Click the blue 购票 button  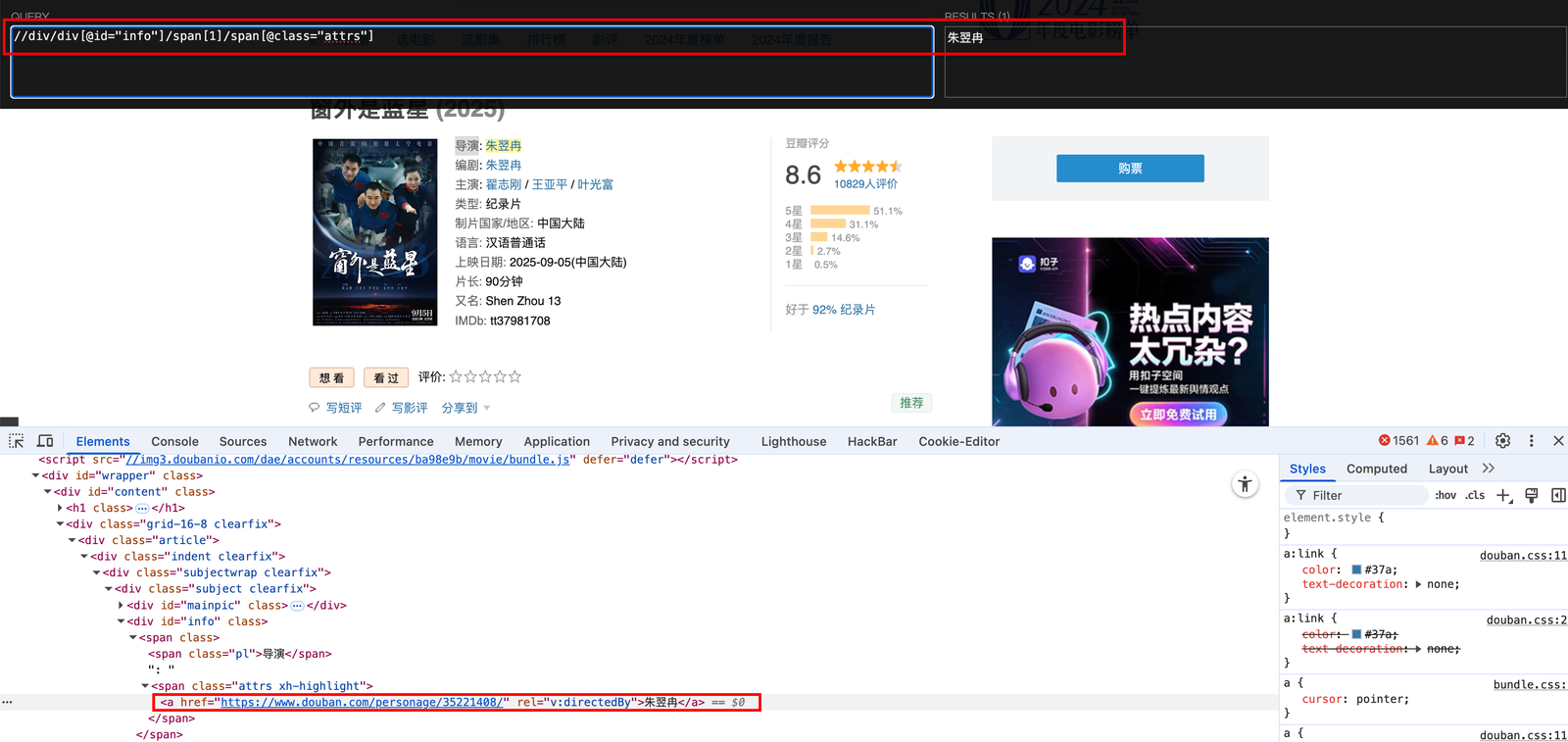(x=1129, y=169)
